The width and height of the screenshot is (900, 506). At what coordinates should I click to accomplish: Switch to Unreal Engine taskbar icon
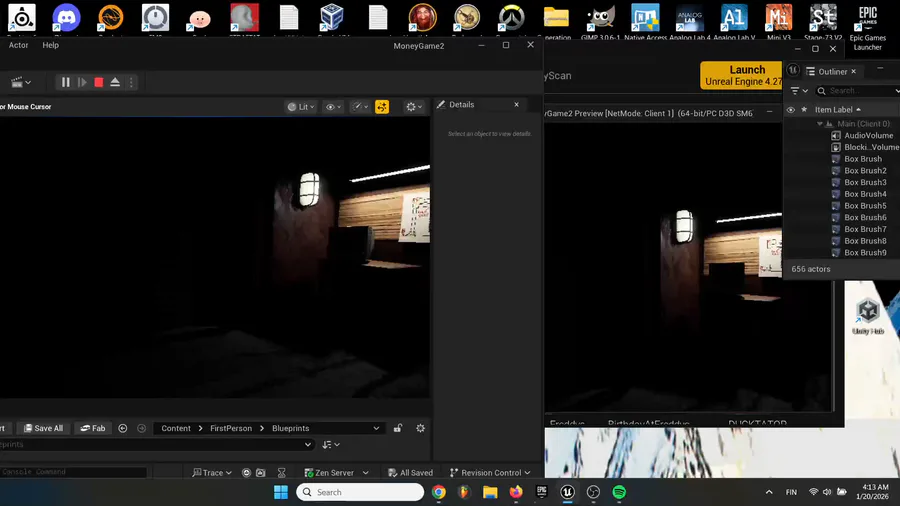567,492
